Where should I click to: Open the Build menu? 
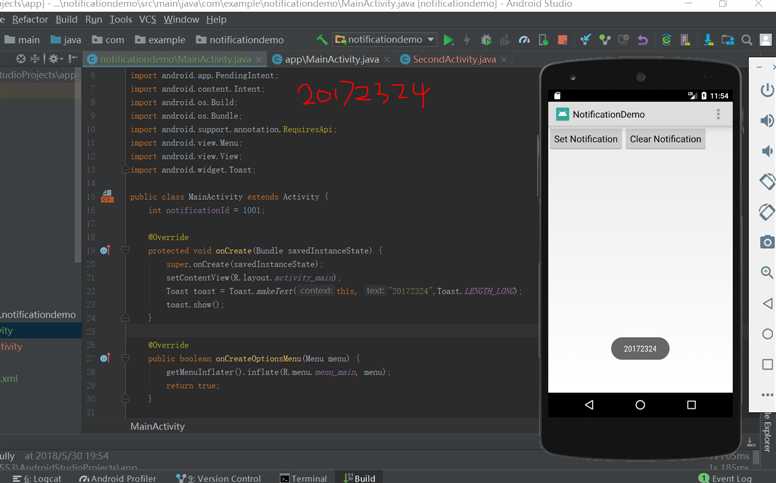(x=66, y=19)
